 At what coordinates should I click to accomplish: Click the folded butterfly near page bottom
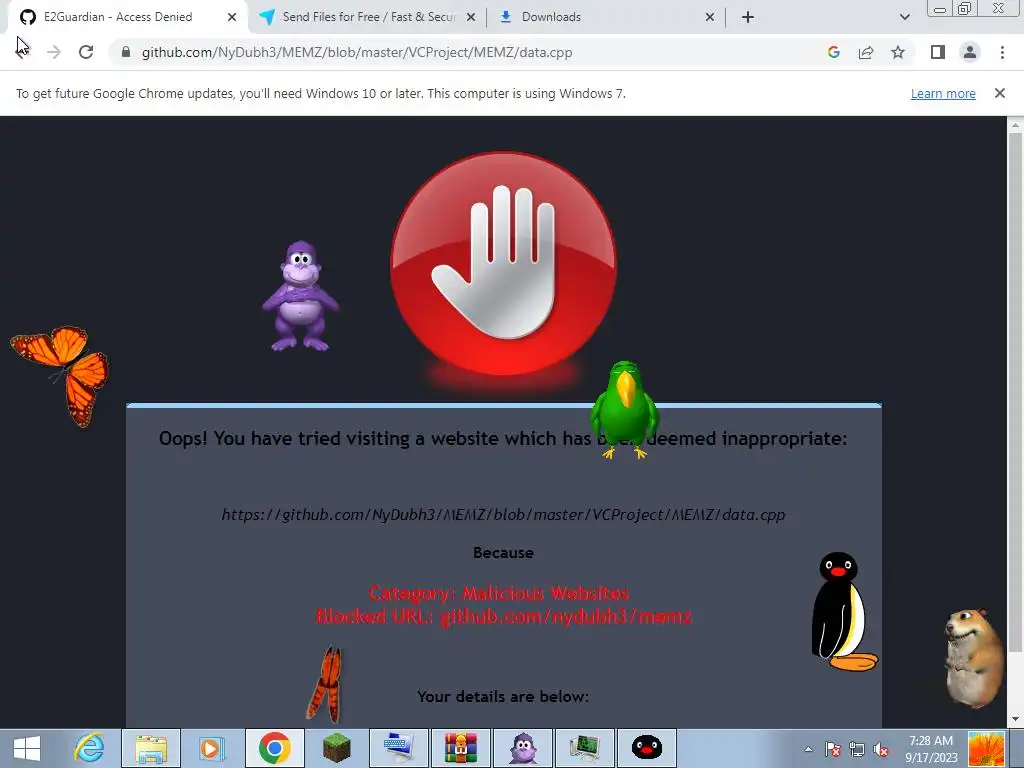pos(326,684)
